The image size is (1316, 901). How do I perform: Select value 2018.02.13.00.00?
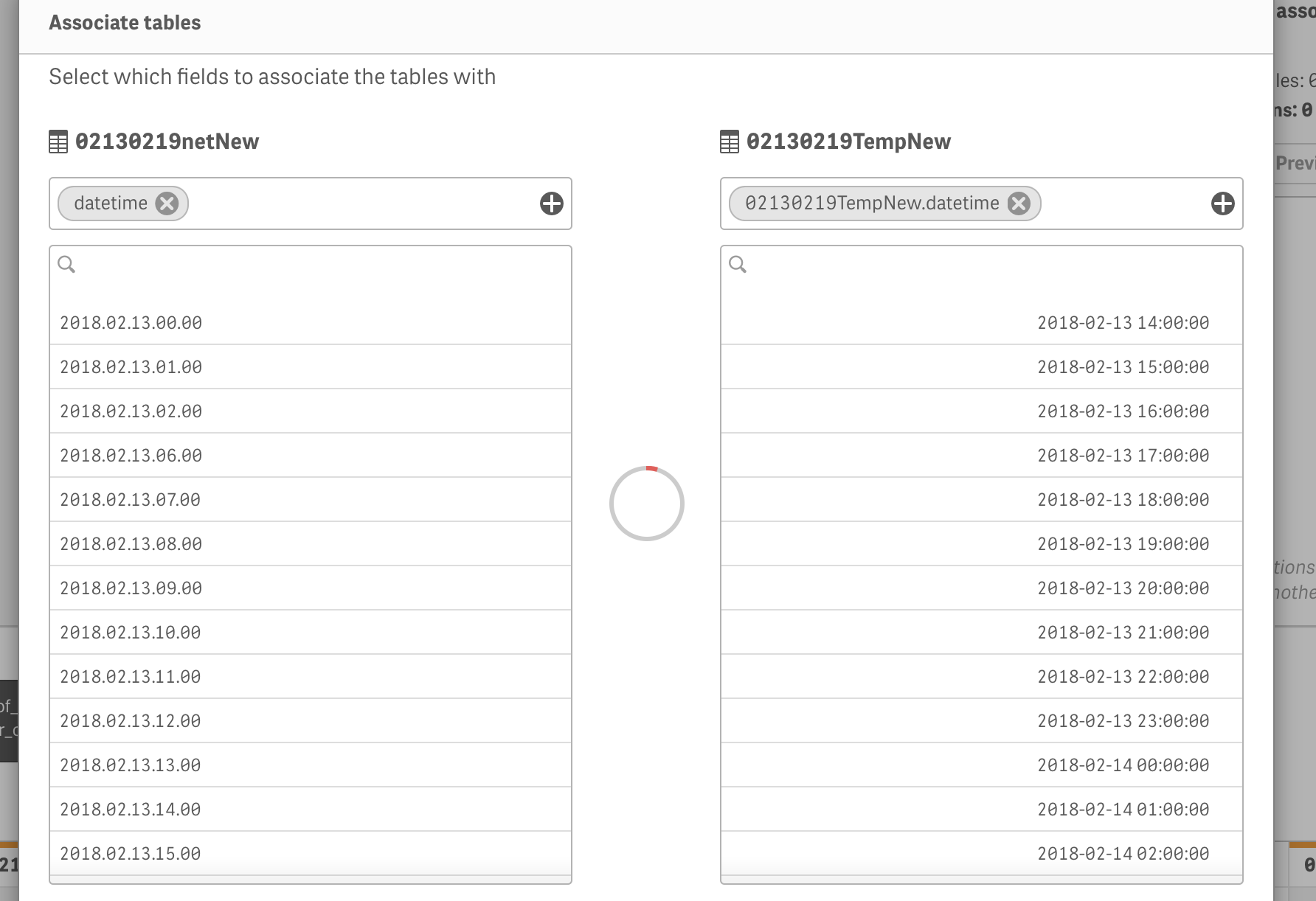point(311,323)
